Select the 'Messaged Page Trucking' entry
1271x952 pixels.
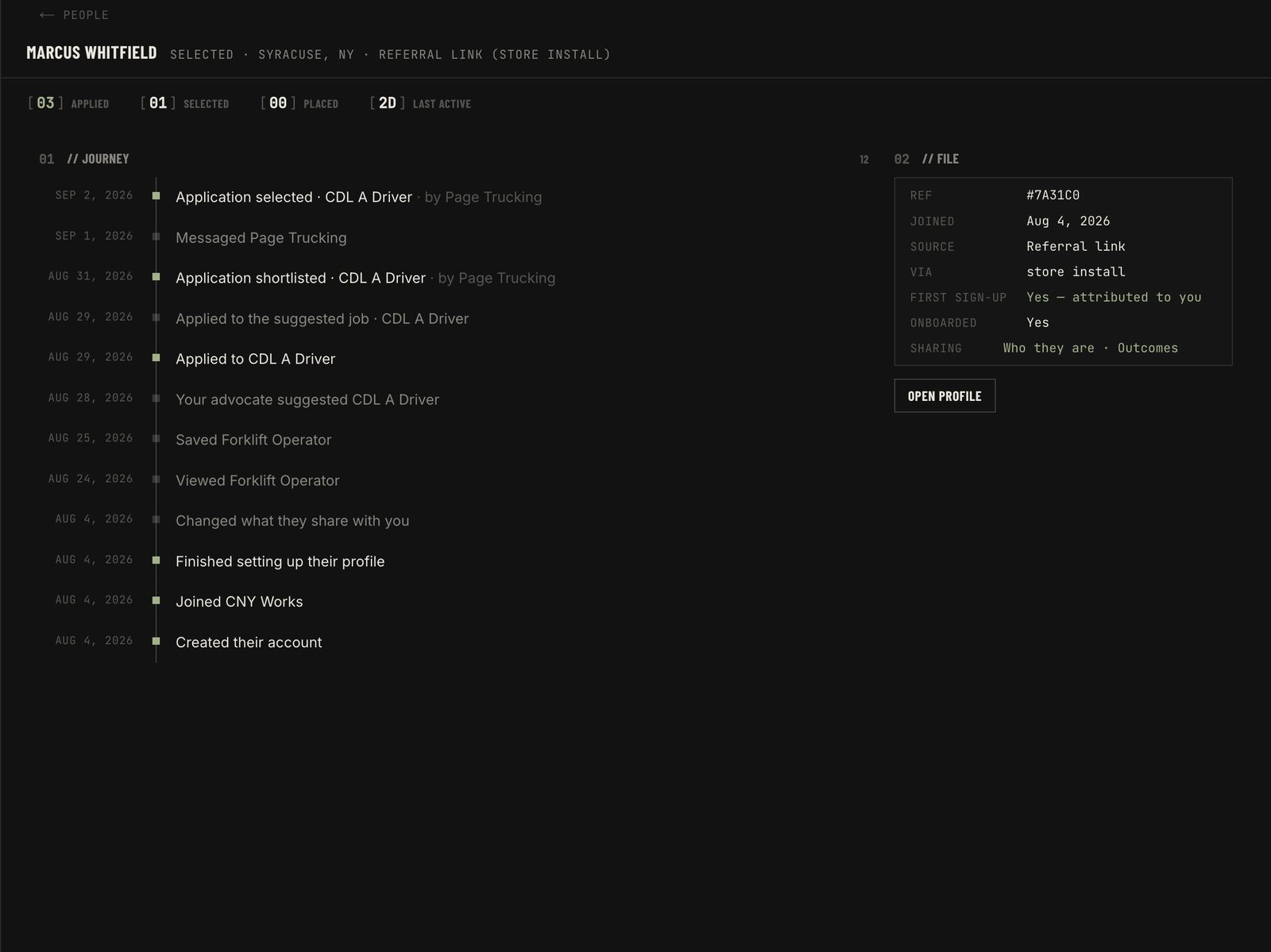click(x=261, y=237)
